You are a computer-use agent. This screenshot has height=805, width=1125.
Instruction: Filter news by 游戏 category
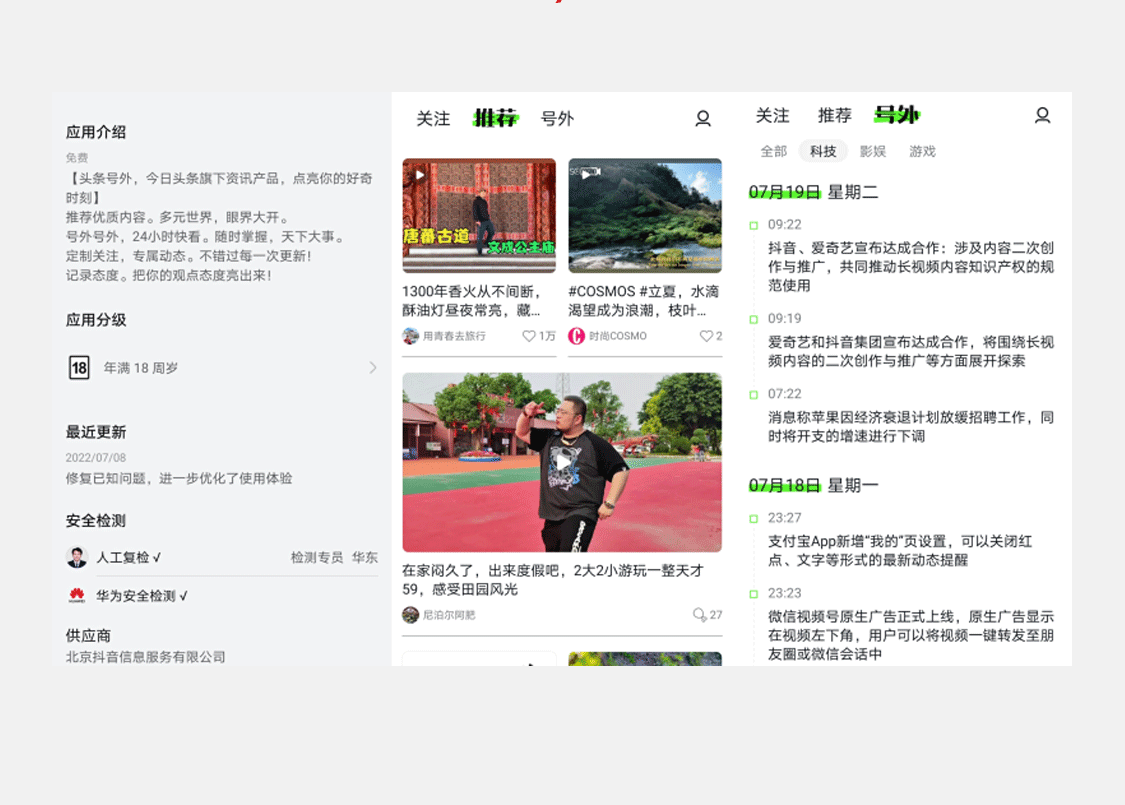[x=922, y=151]
